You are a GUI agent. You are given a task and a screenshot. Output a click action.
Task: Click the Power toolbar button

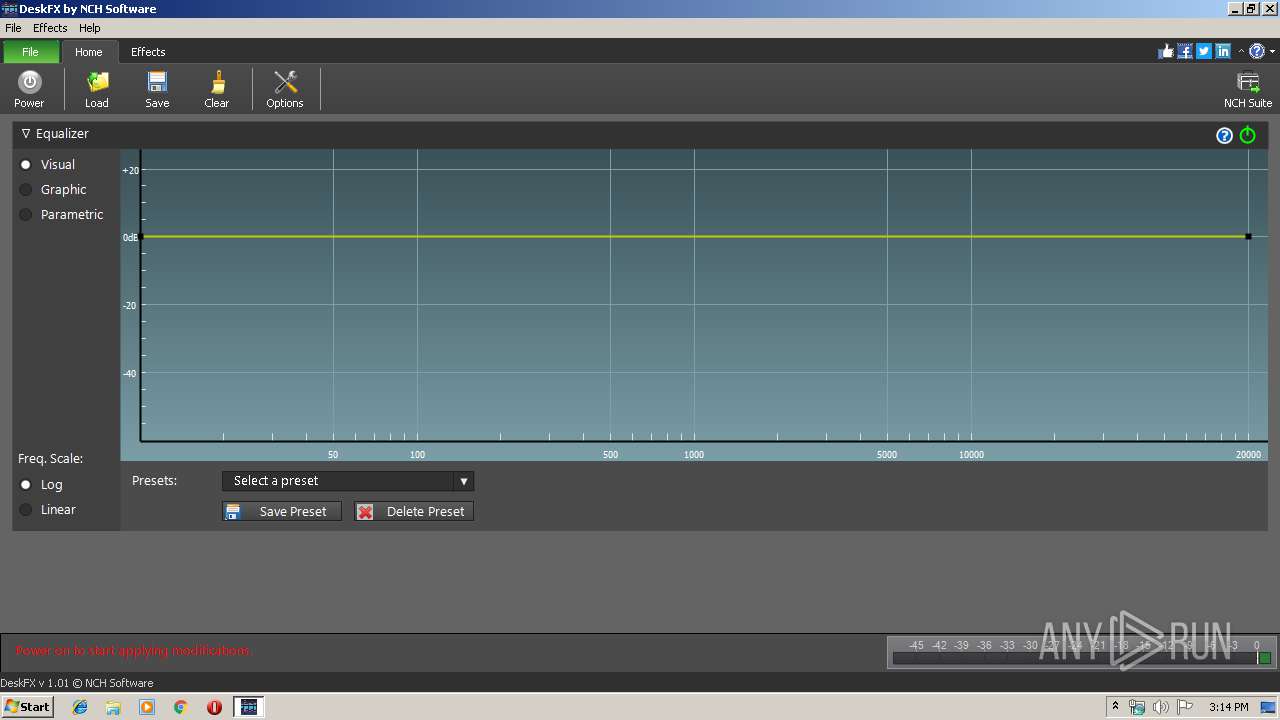point(29,89)
